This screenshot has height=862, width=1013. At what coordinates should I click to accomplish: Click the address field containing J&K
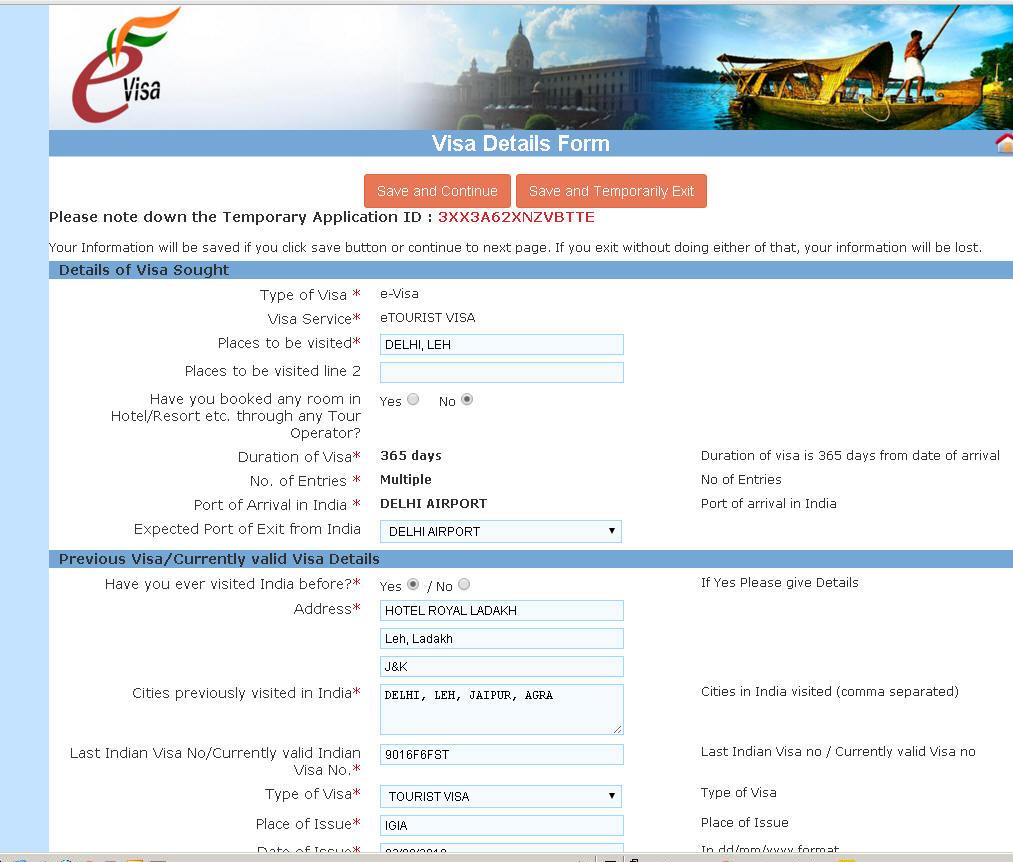click(x=501, y=666)
